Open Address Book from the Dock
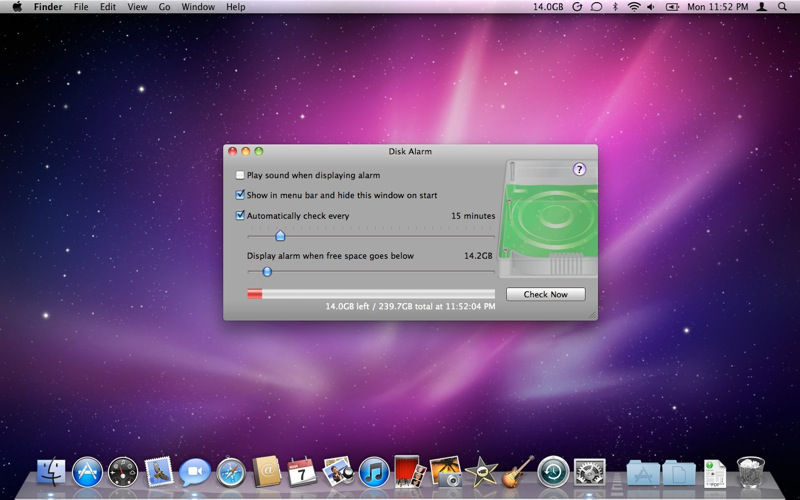Image resolution: width=800 pixels, height=500 pixels. coord(266,471)
